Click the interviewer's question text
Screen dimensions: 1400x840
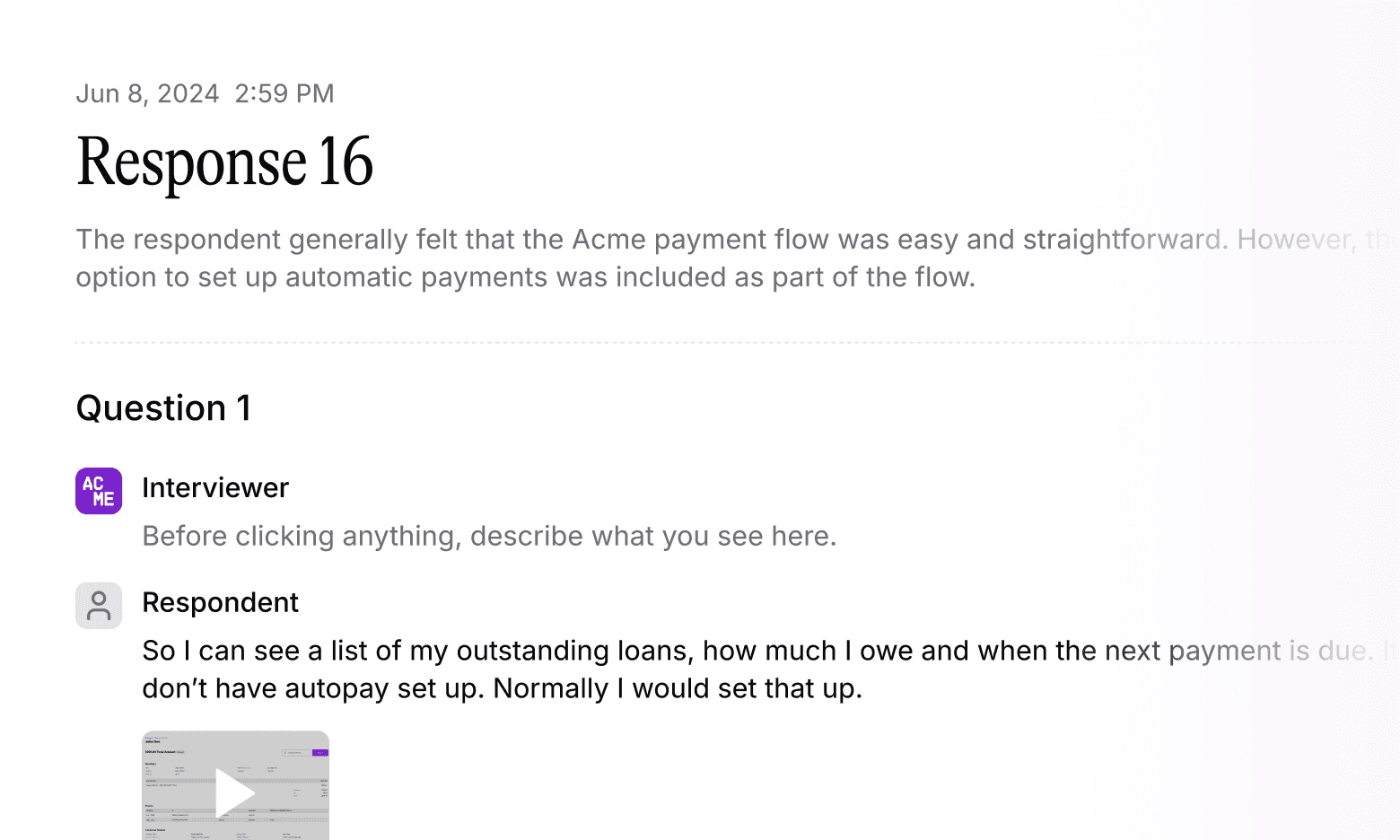click(x=489, y=536)
